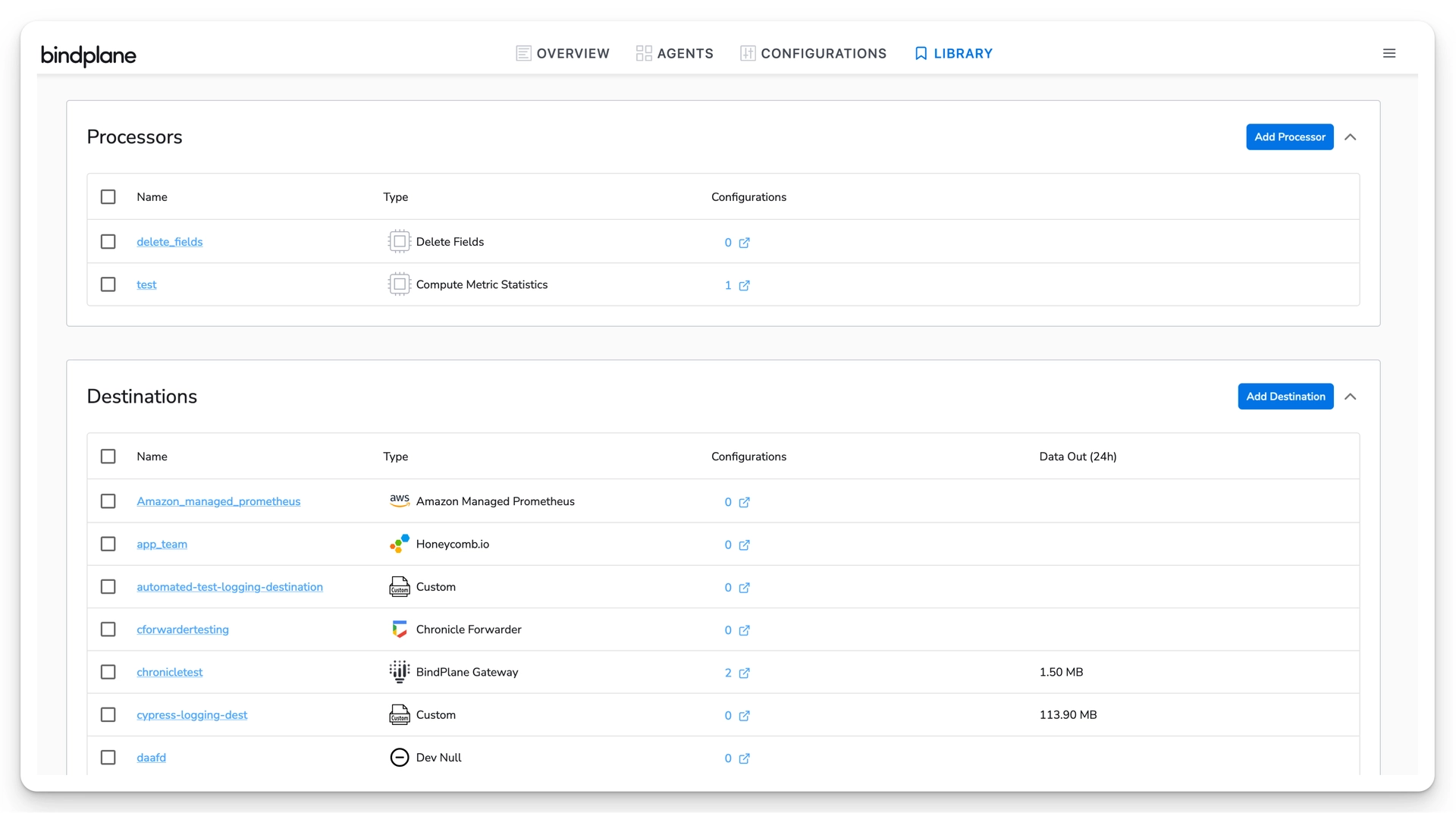
Task: Check the select-all checkbox in Processors table
Action: (108, 196)
